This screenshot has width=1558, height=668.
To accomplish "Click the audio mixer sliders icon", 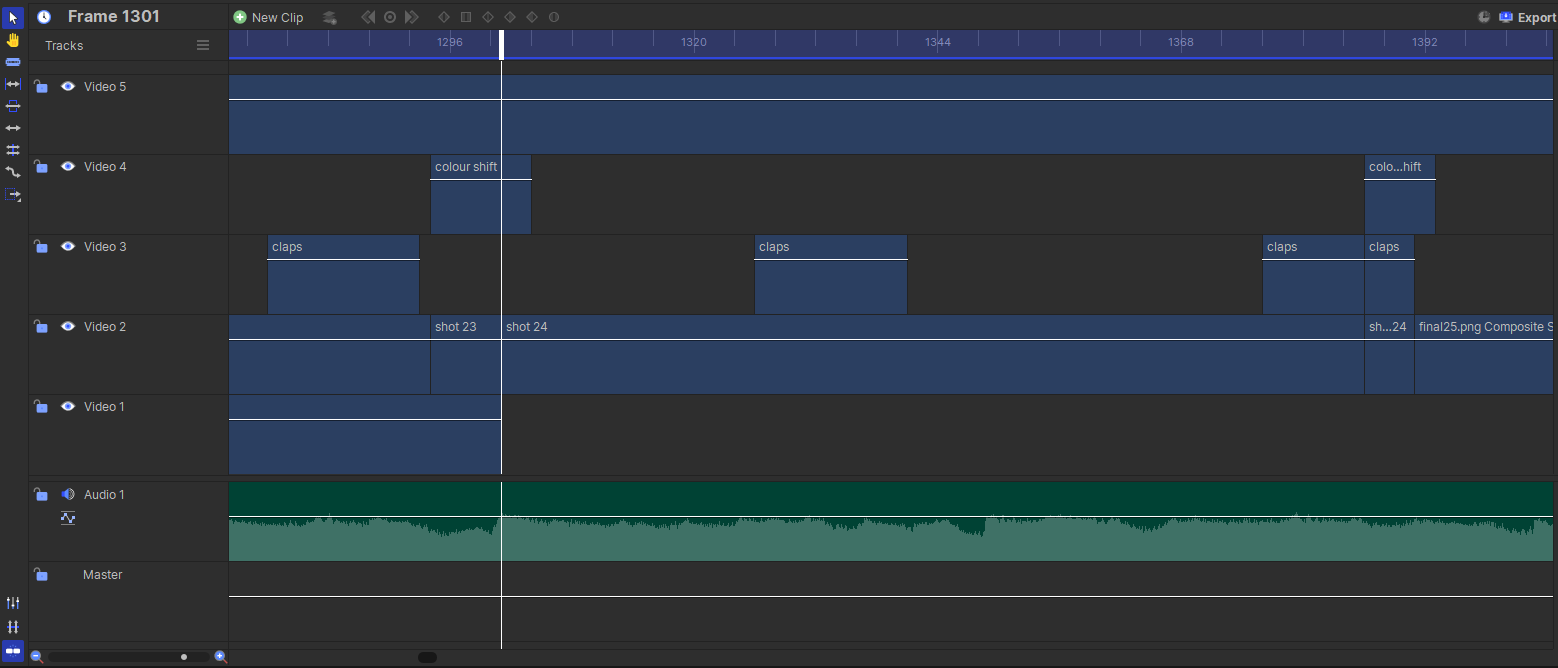I will (x=13, y=603).
